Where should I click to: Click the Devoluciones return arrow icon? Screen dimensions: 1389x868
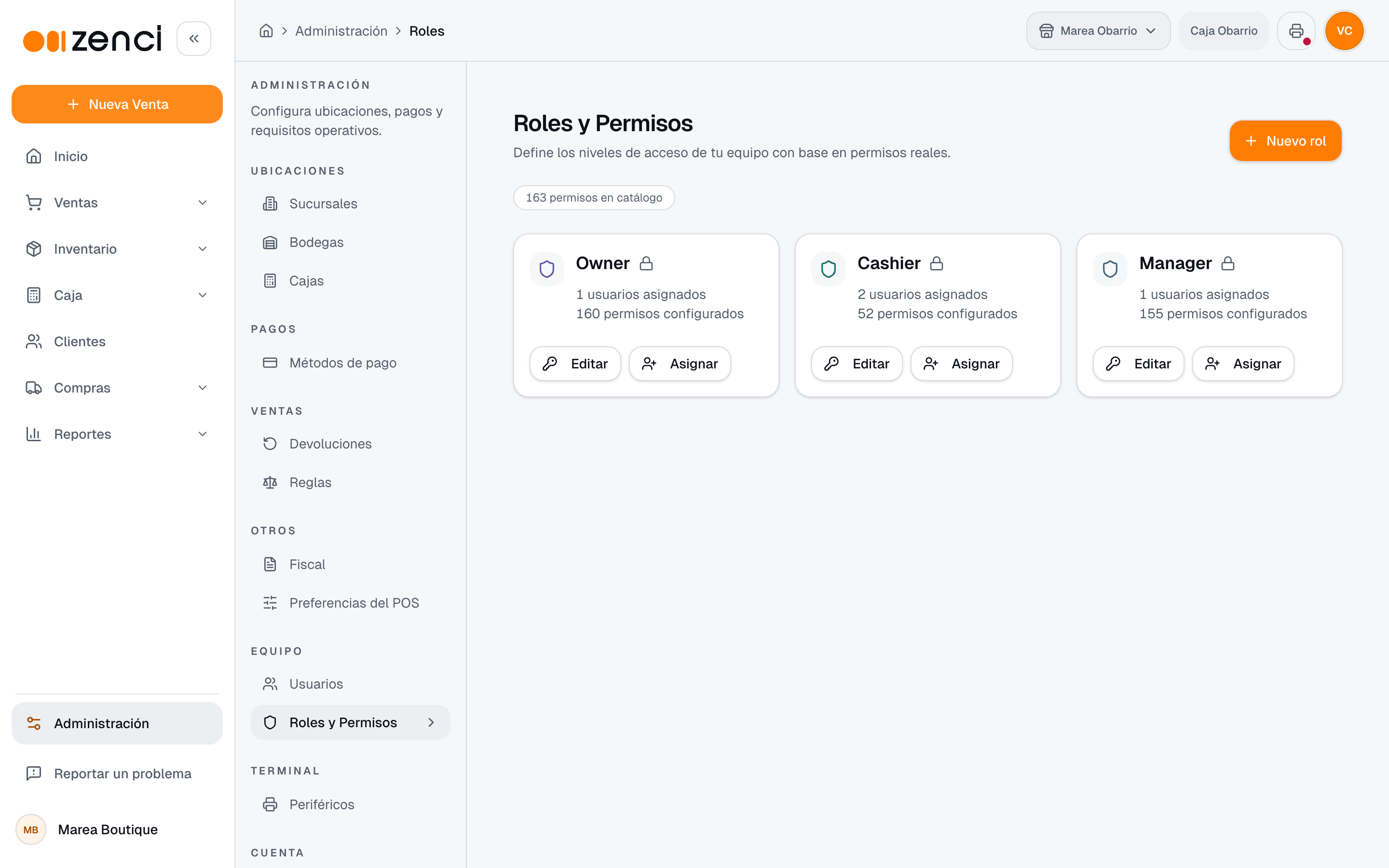[270, 444]
